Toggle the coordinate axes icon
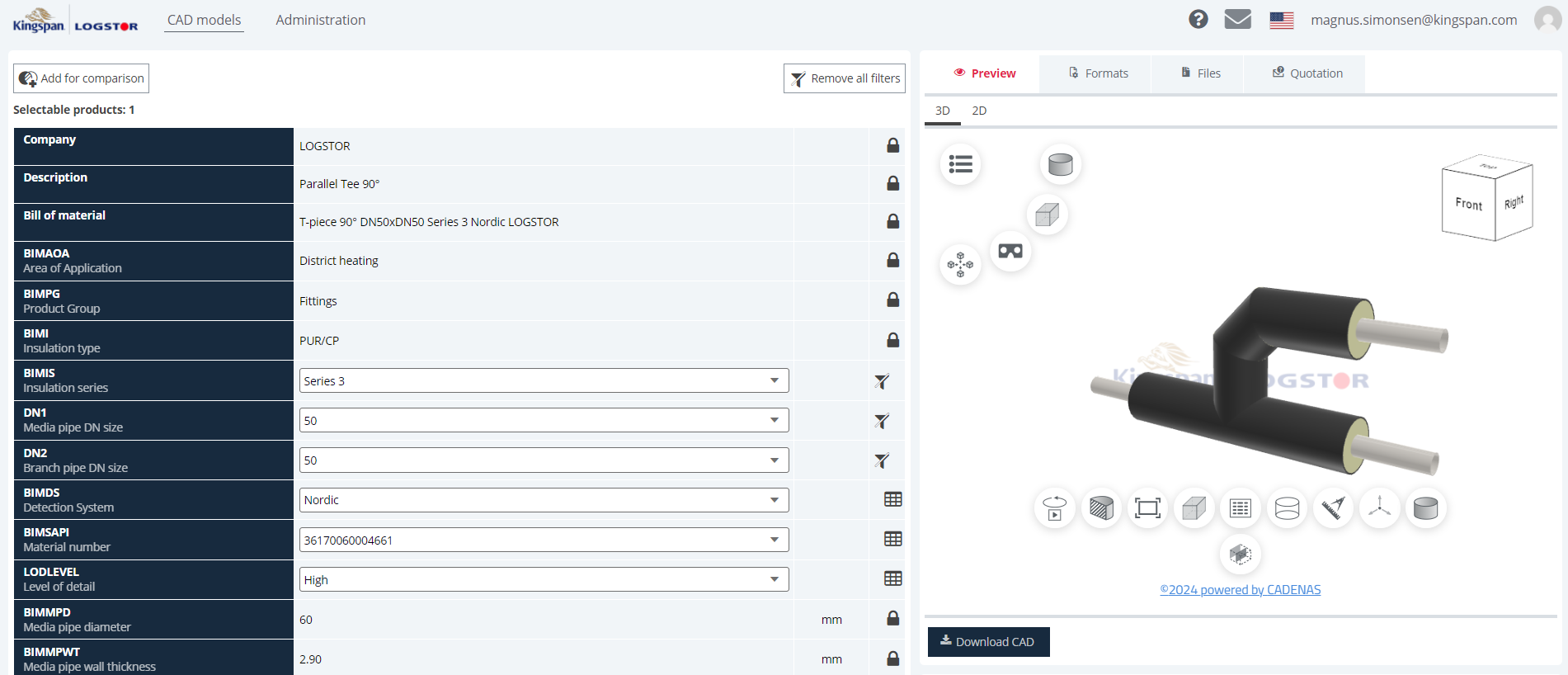 point(1379,508)
